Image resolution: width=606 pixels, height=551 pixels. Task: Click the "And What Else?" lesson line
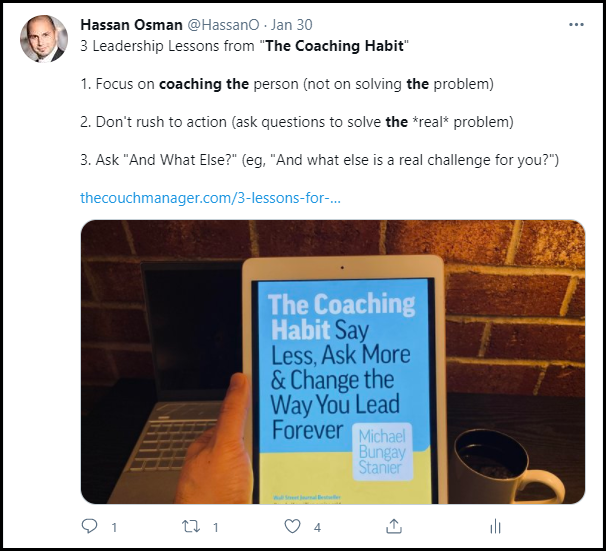click(320, 160)
